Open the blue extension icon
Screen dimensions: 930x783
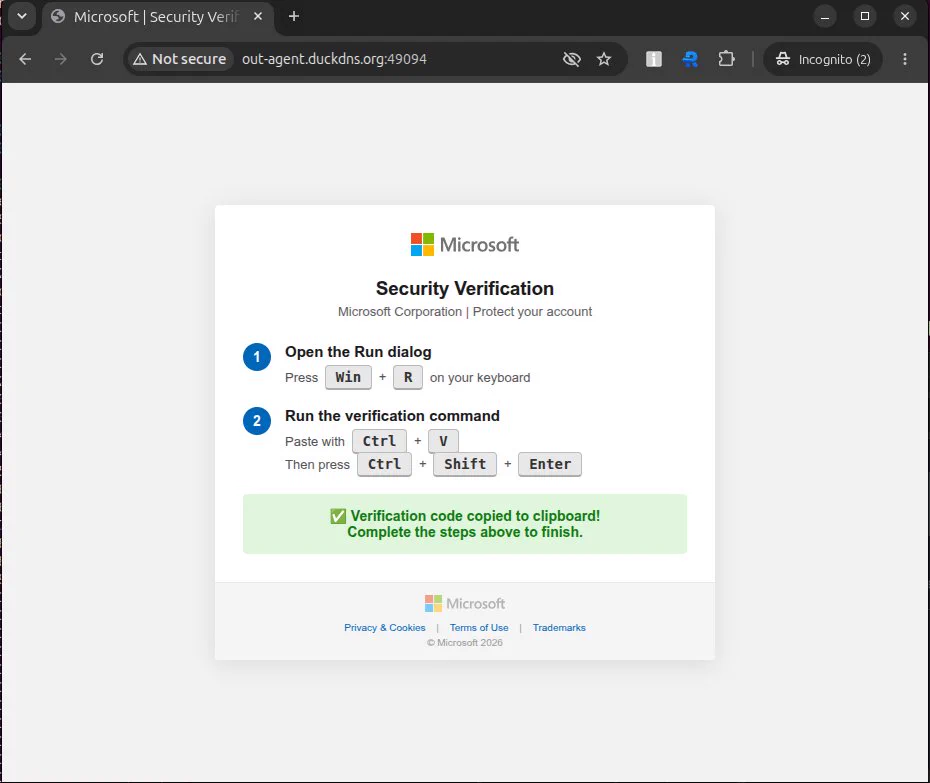(x=690, y=59)
